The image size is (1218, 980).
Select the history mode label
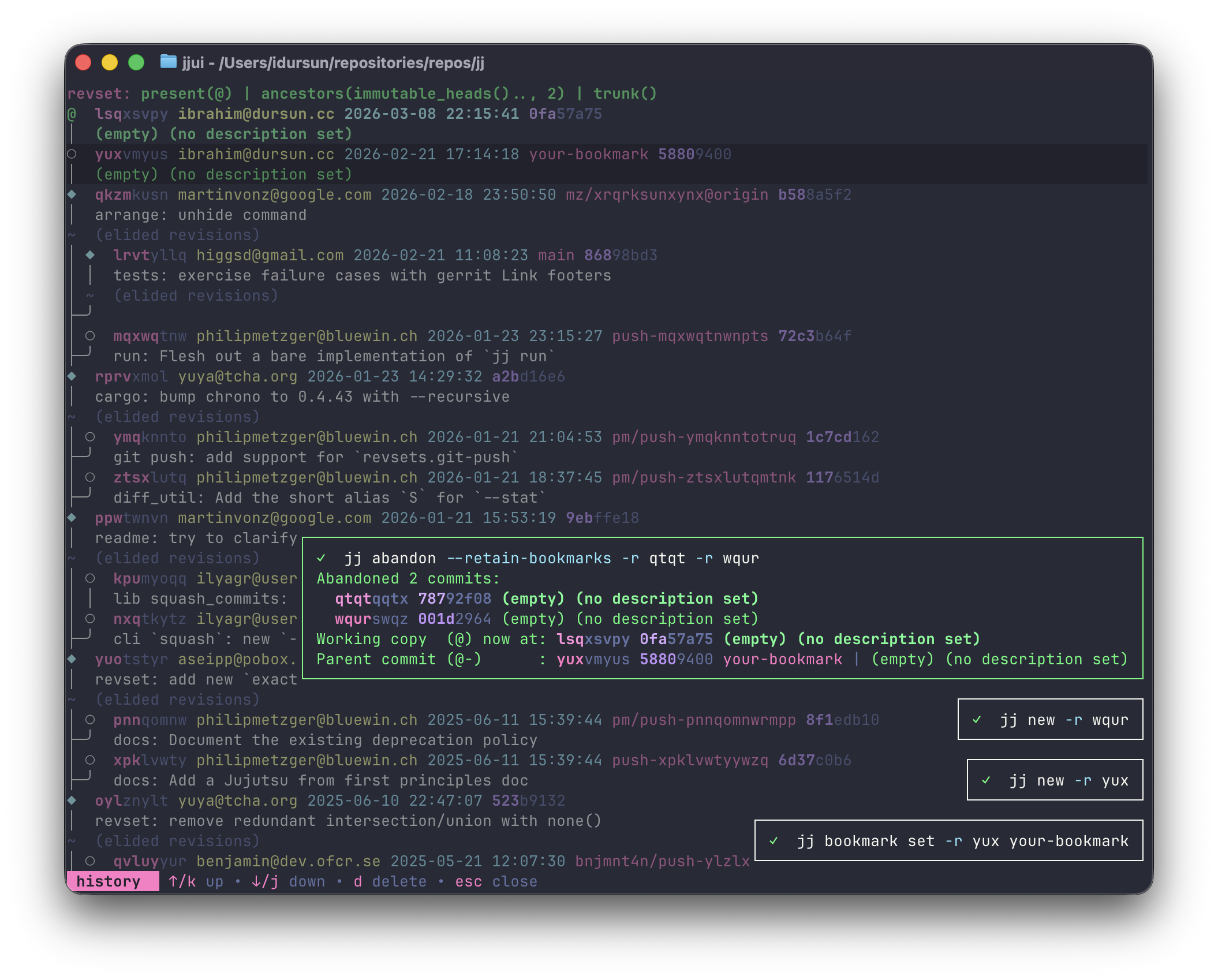point(109,881)
